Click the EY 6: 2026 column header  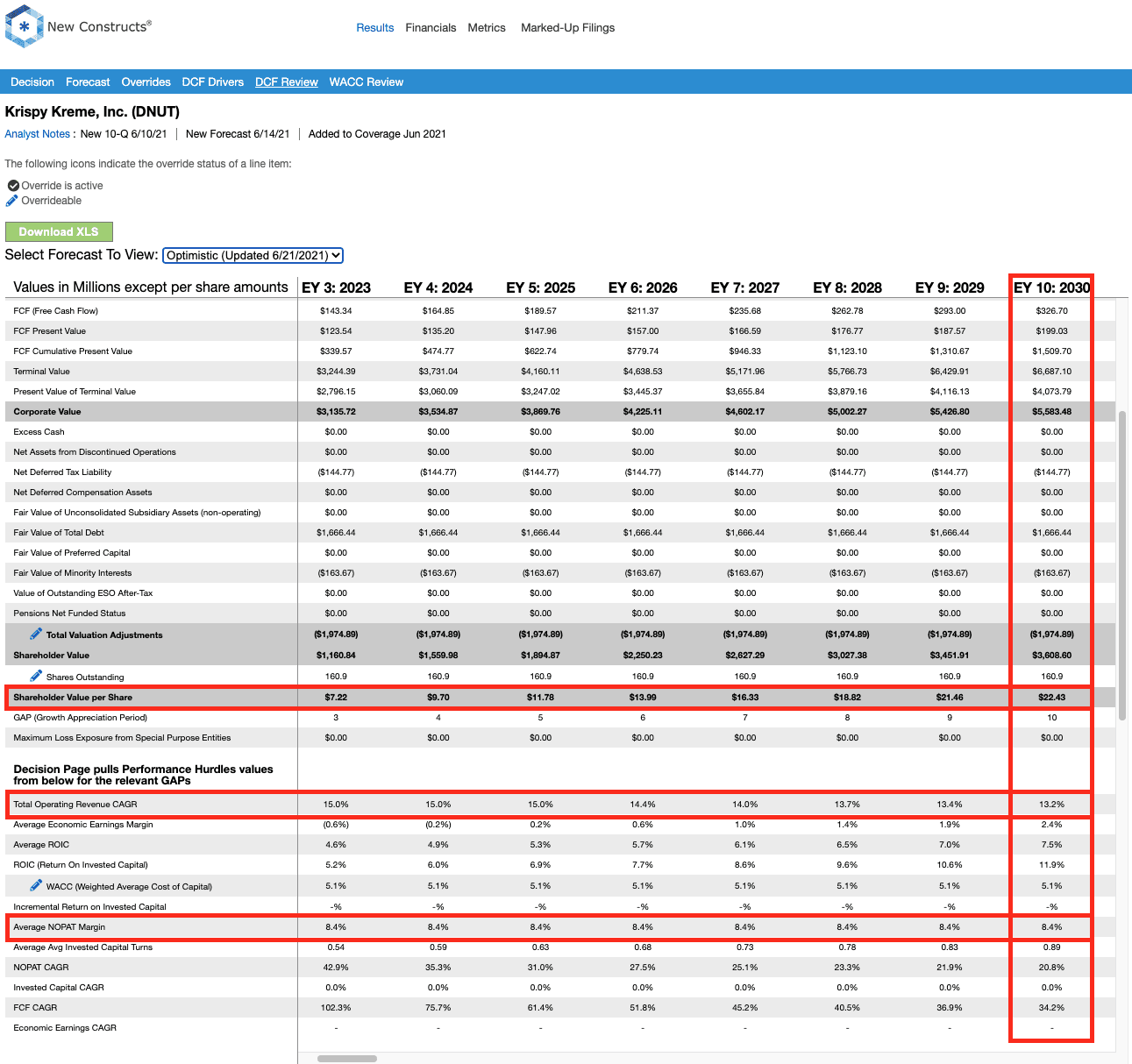[643, 287]
